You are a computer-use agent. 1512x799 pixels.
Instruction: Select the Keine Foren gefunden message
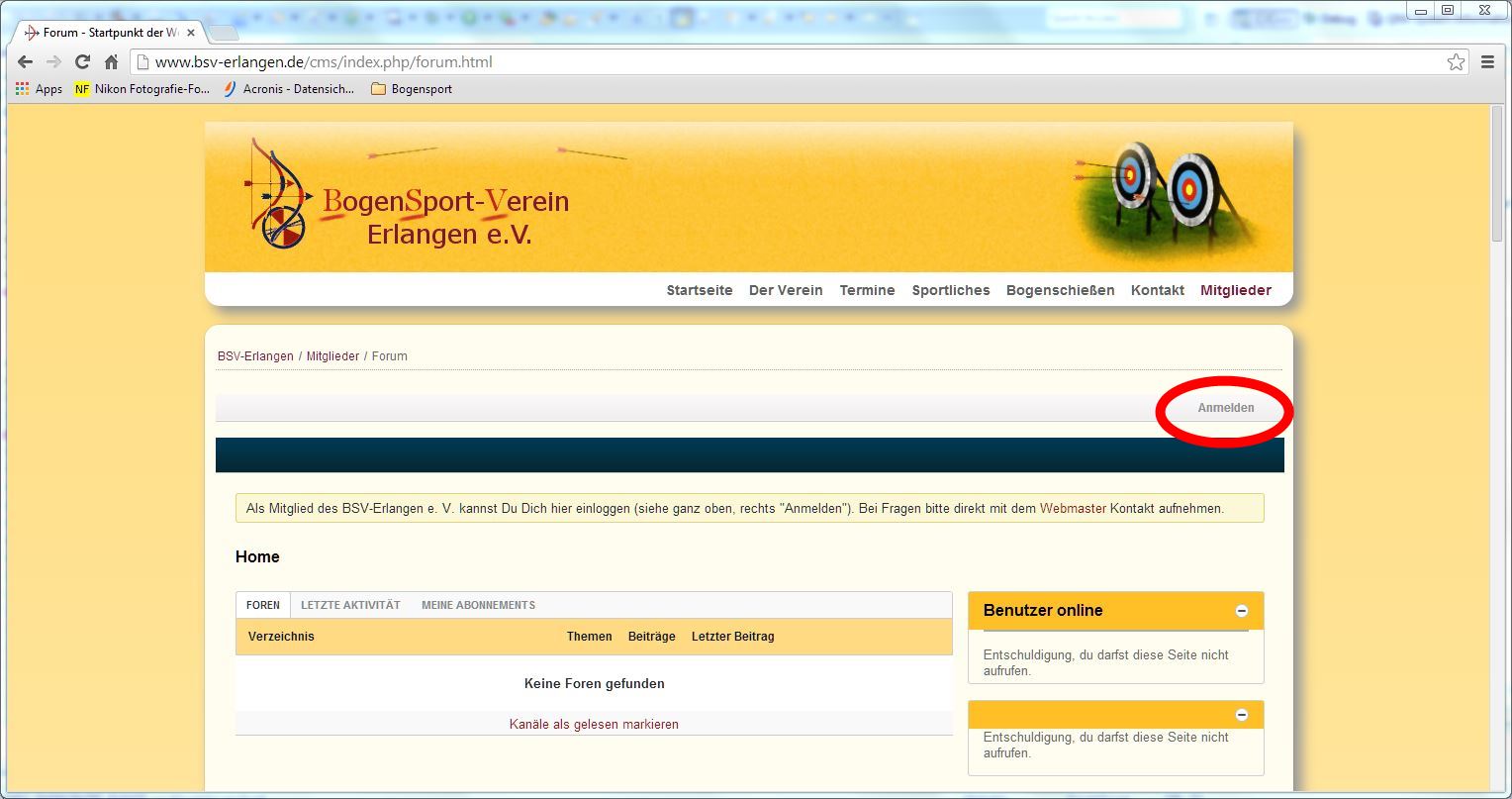click(594, 684)
